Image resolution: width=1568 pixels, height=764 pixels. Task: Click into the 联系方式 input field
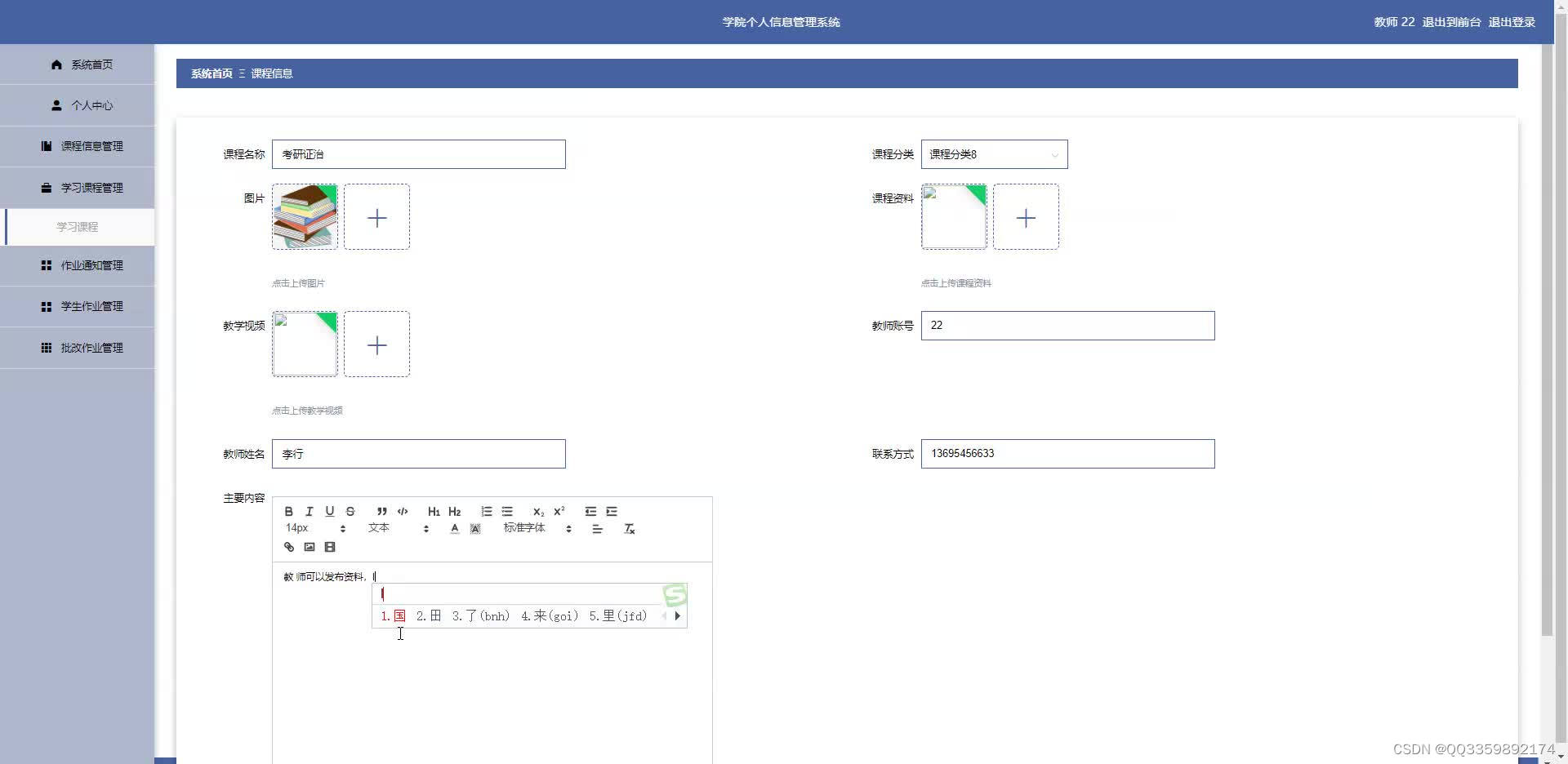click(1067, 454)
